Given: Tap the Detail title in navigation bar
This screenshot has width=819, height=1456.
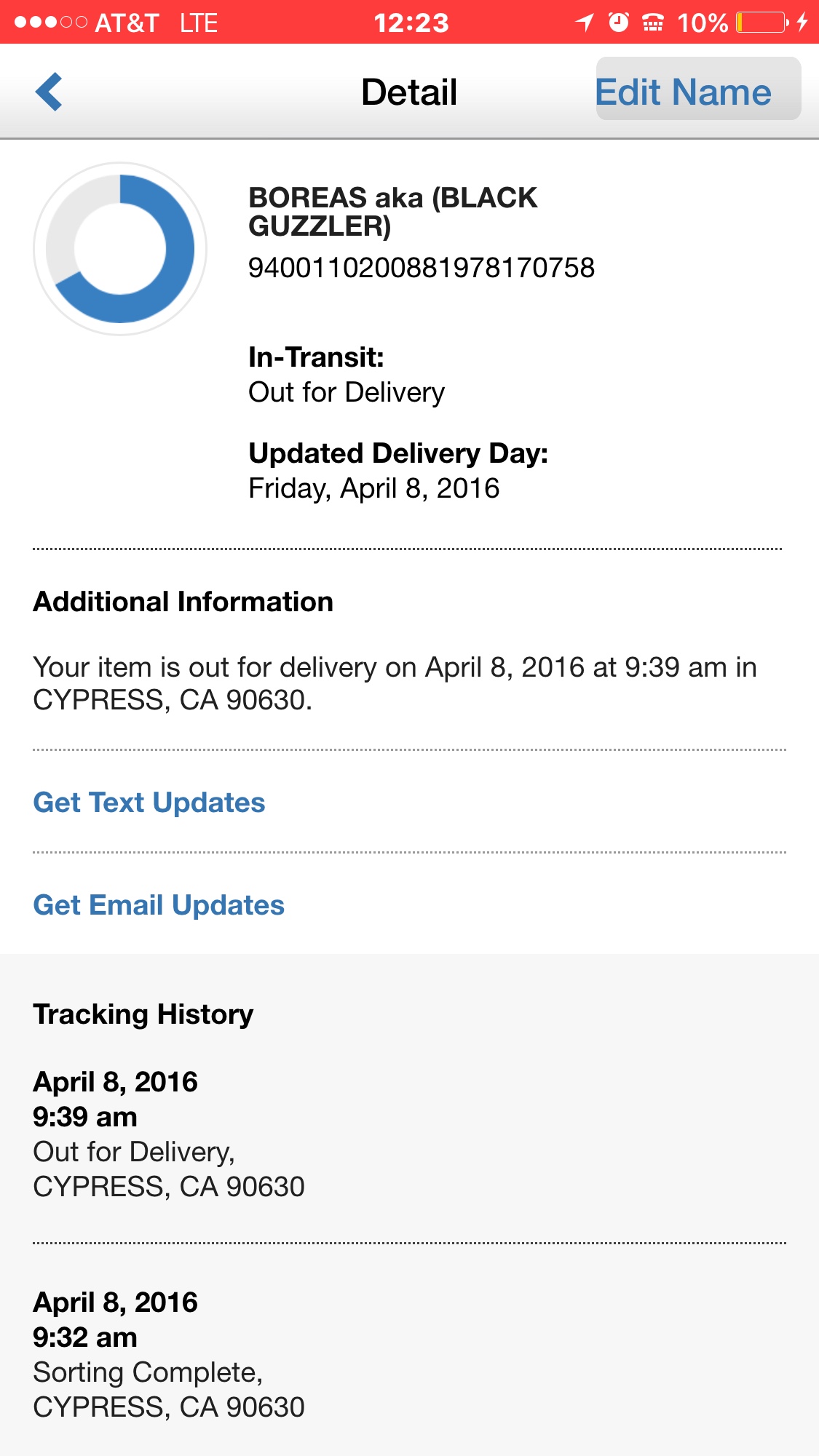Looking at the screenshot, I should 409,92.
